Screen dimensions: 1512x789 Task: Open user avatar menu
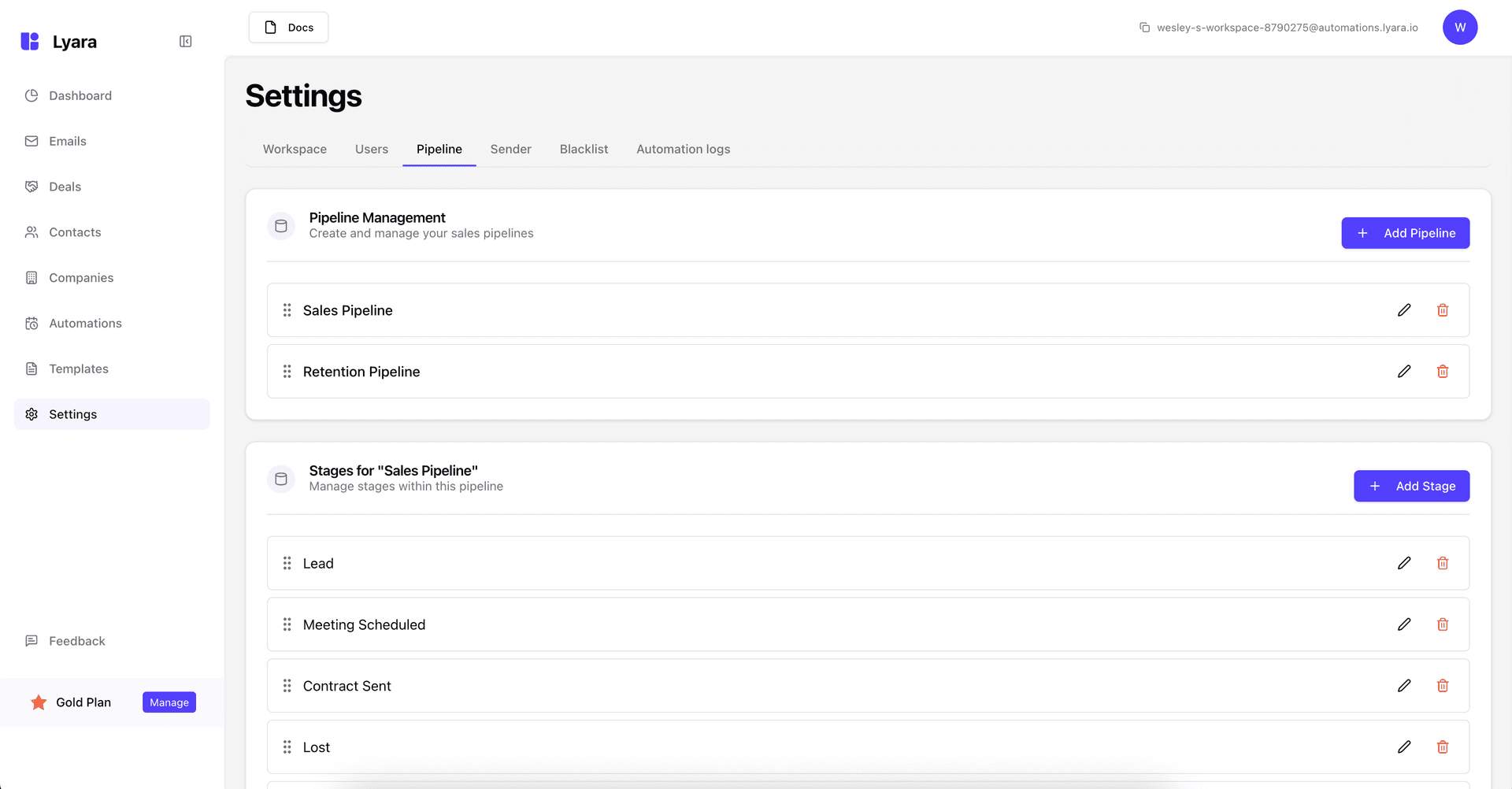pyautogui.click(x=1459, y=28)
